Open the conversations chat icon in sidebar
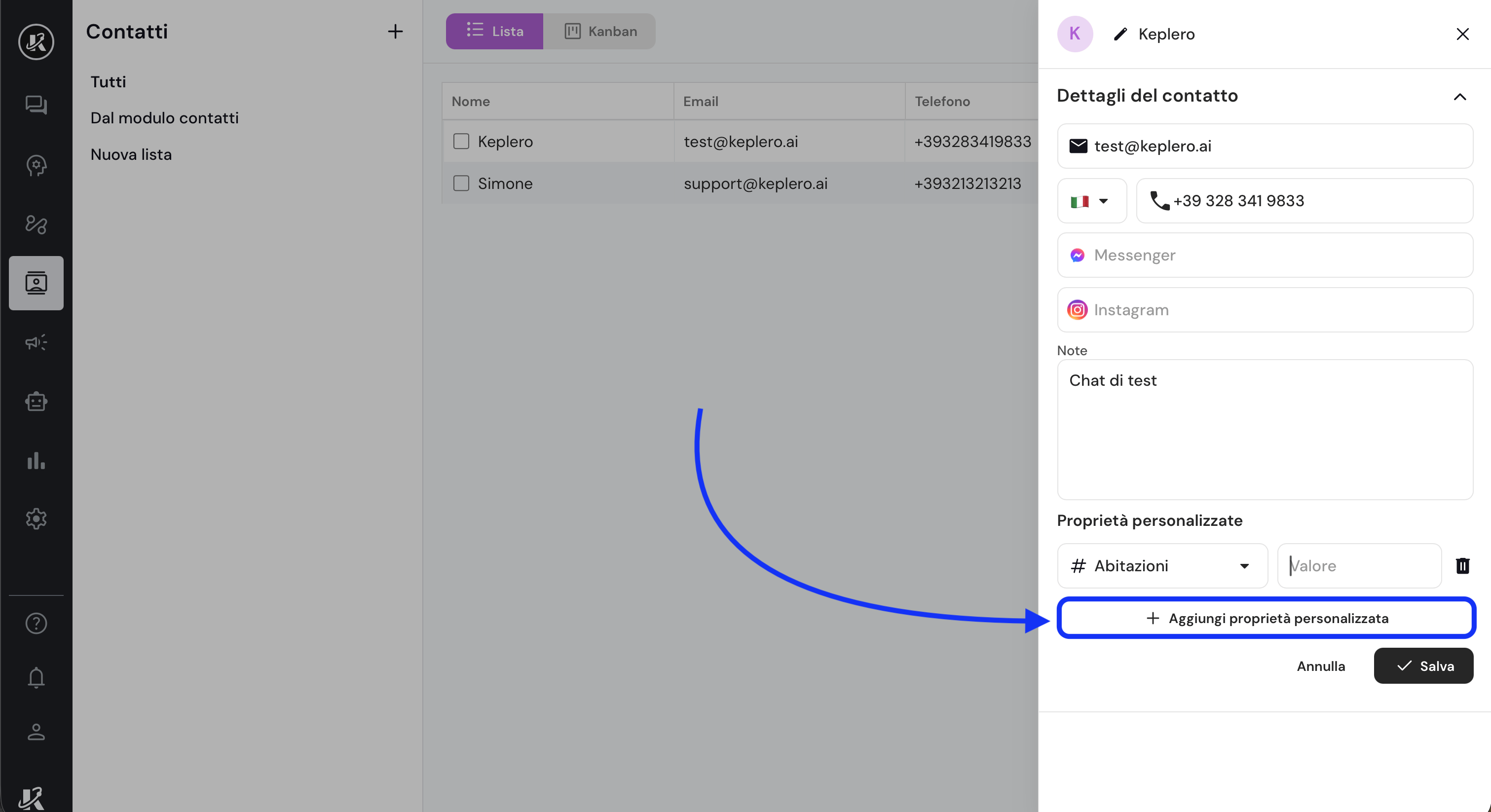 [x=36, y=105]
